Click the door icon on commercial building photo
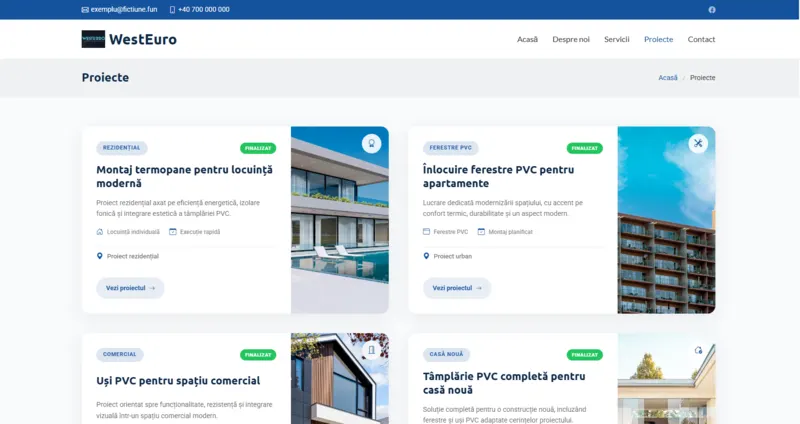800x424 pixels. 371,350
